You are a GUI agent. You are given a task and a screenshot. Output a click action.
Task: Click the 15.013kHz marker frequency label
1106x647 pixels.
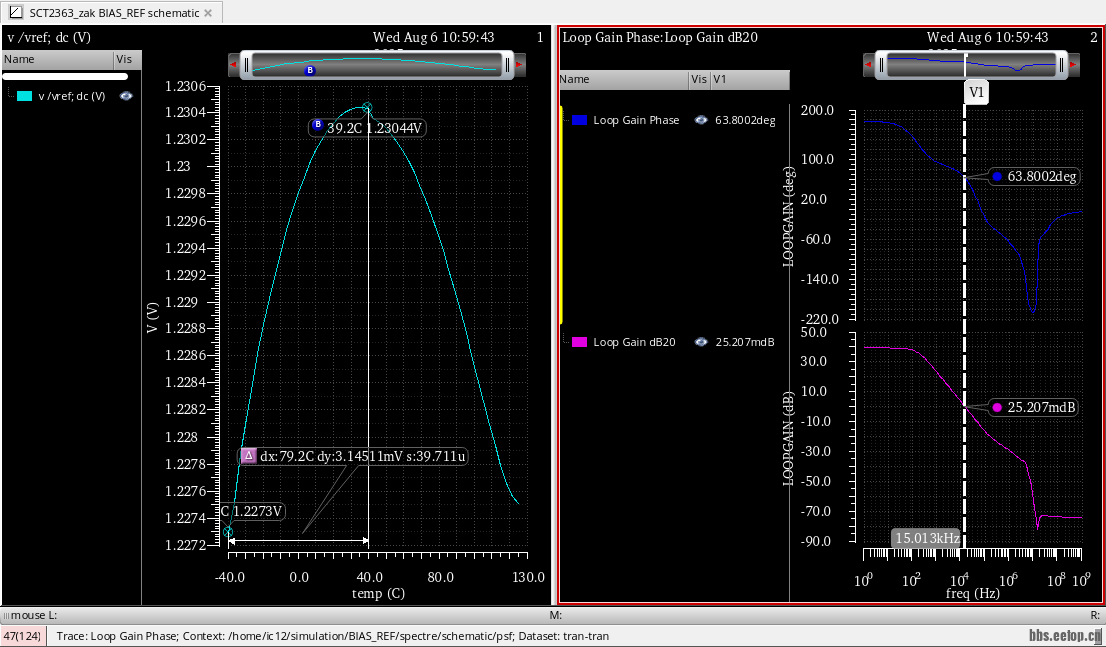coord(928,538)
